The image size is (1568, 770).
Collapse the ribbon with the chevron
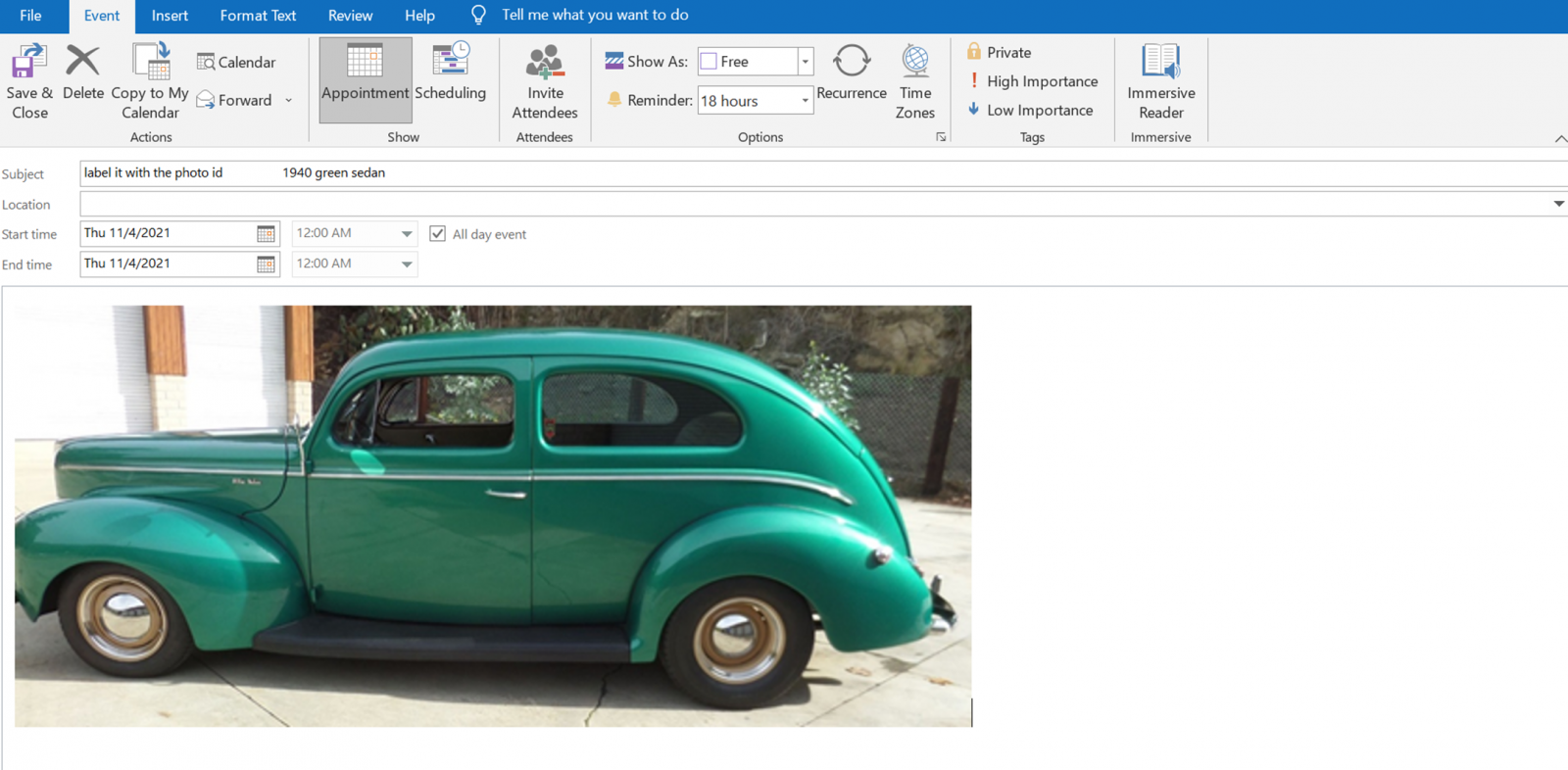tap(1560, 139)
